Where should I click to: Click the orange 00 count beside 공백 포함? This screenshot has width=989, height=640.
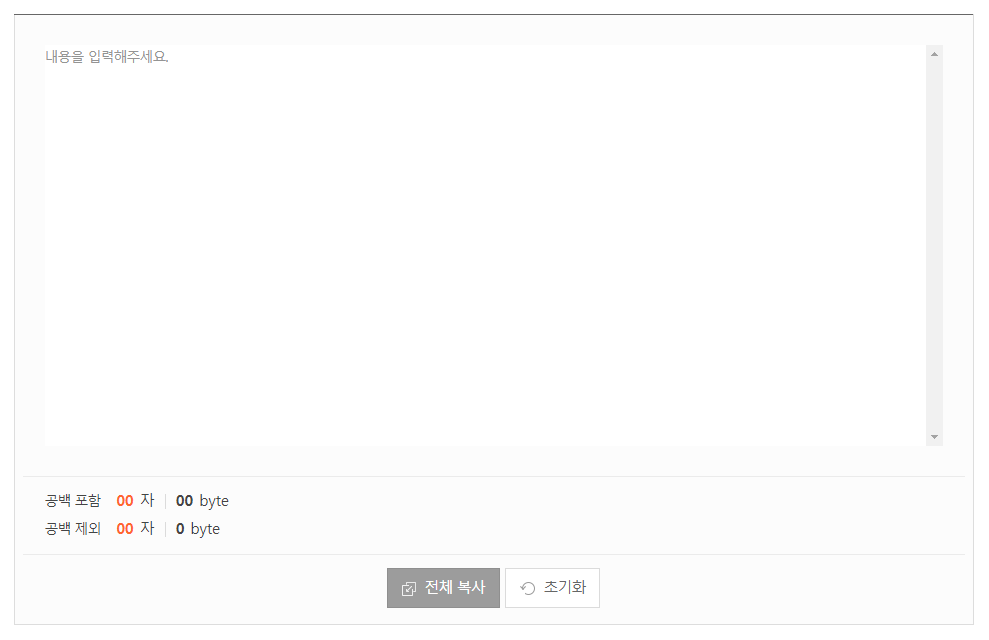pos(125,501)
